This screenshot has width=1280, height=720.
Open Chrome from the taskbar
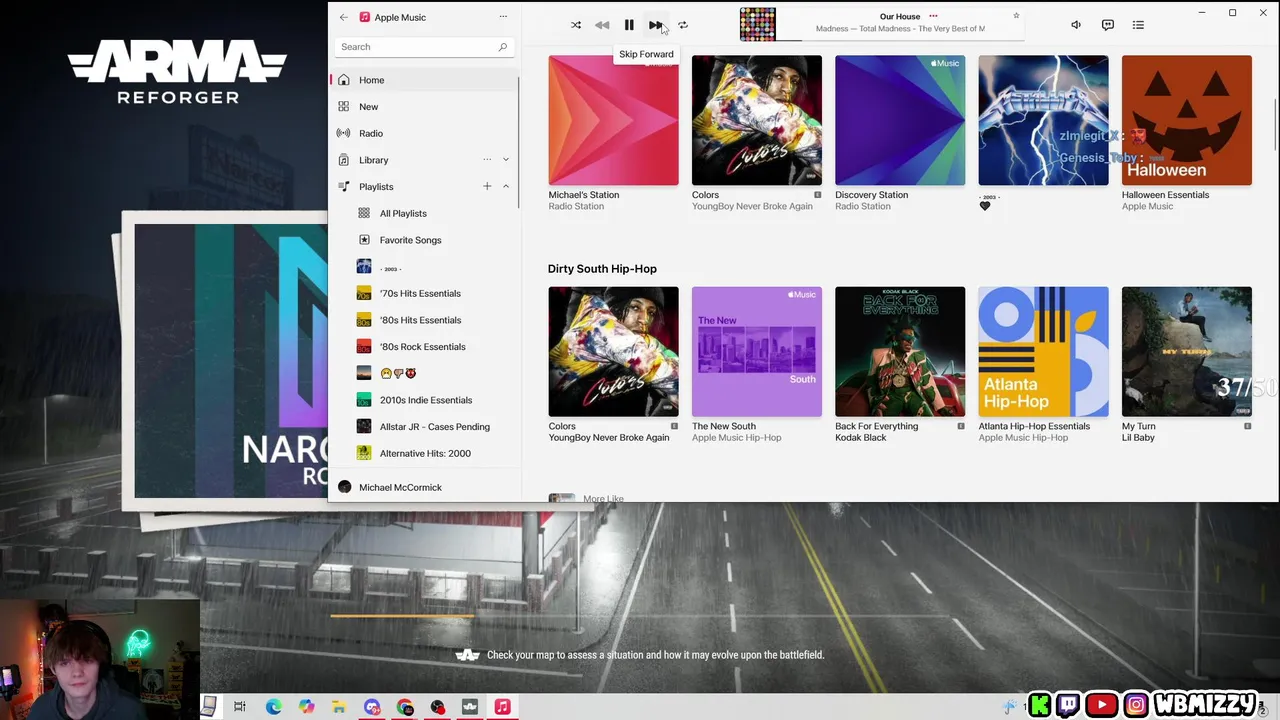point(405,707)
